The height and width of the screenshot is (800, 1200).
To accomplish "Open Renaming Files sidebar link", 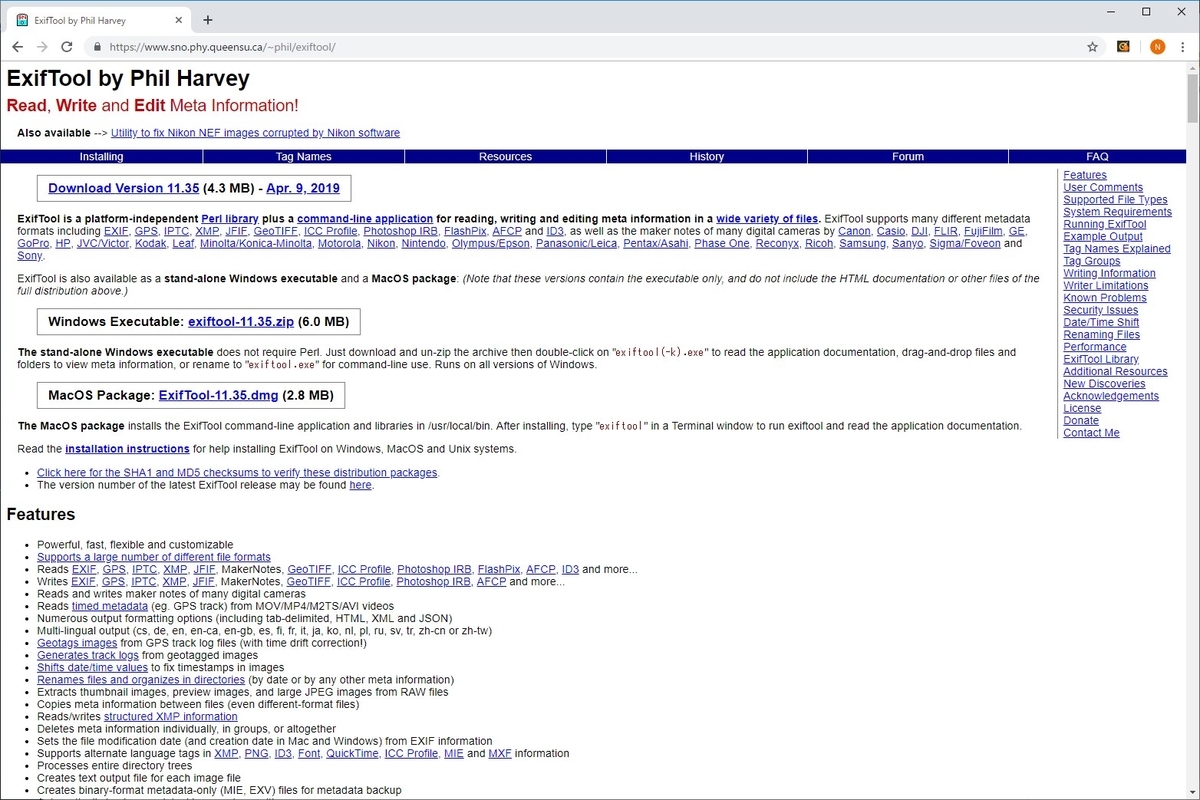I will [x=1101, y=335].
